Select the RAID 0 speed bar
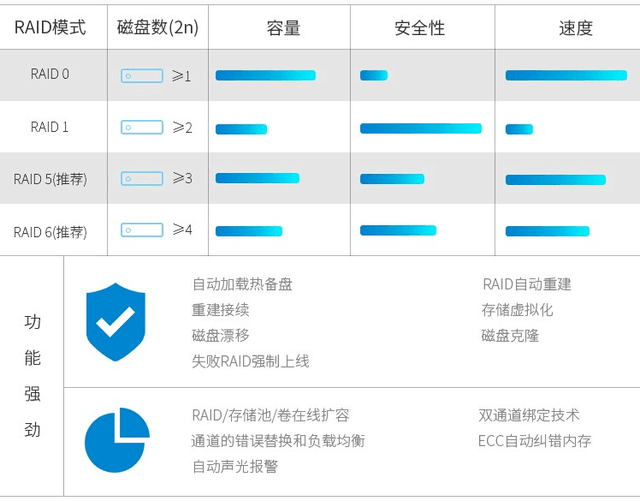640x501 pixels. (x=566, y=75)
